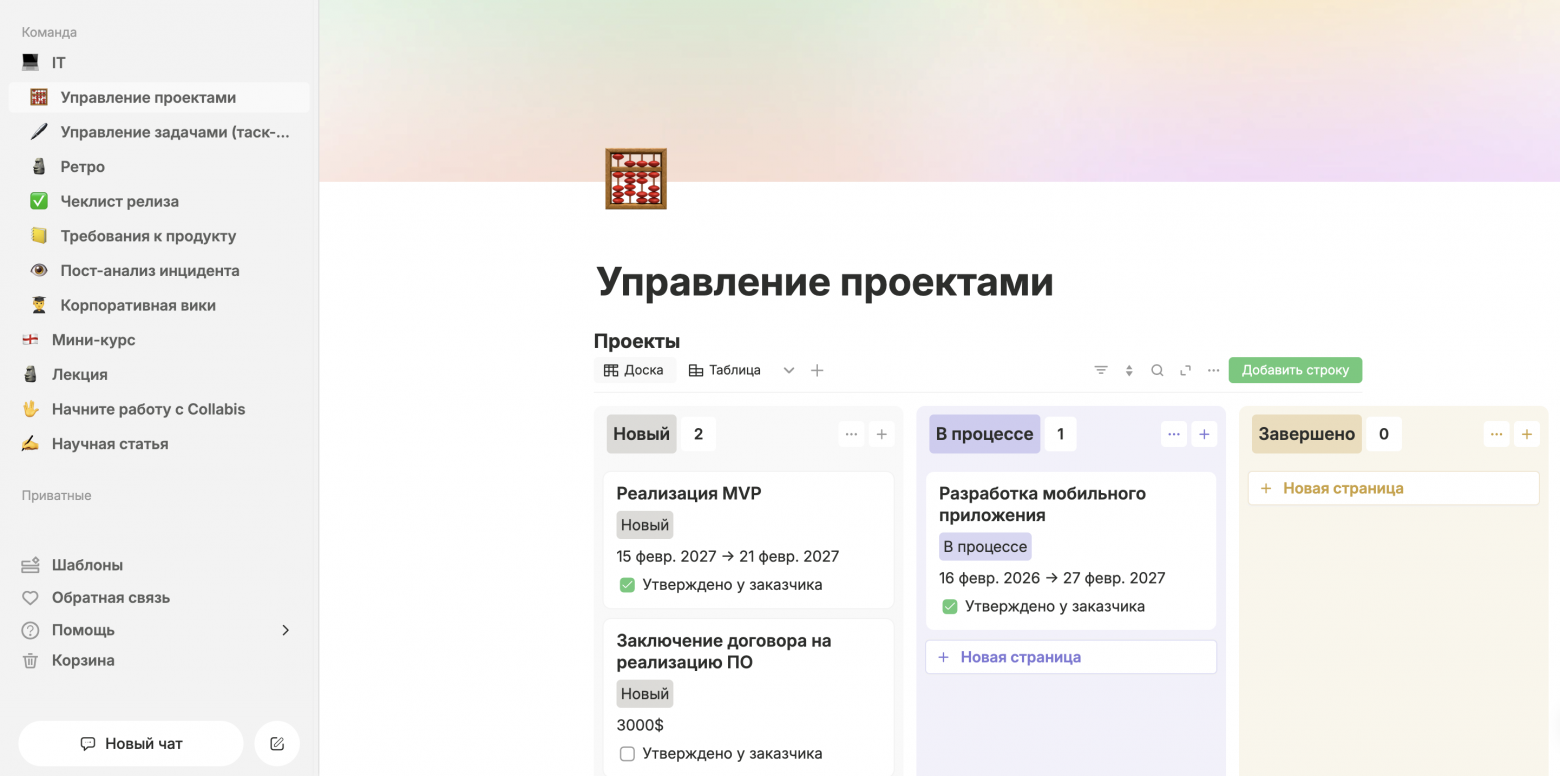Start a Новый чат
The width and height of the screenshot is (1560, 776).
131,744
